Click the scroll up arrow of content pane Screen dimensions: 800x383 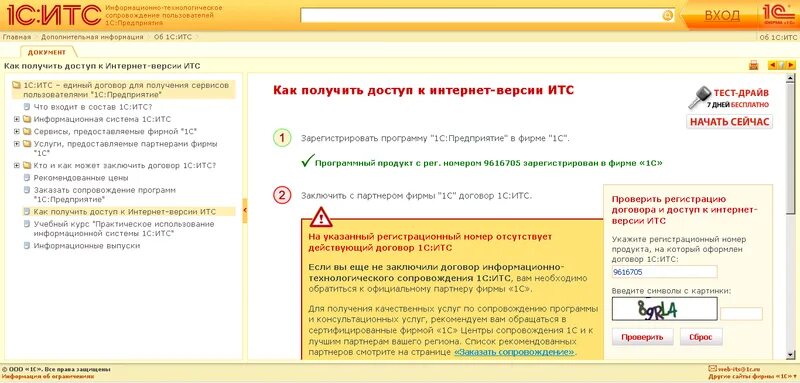coord(791,78)
